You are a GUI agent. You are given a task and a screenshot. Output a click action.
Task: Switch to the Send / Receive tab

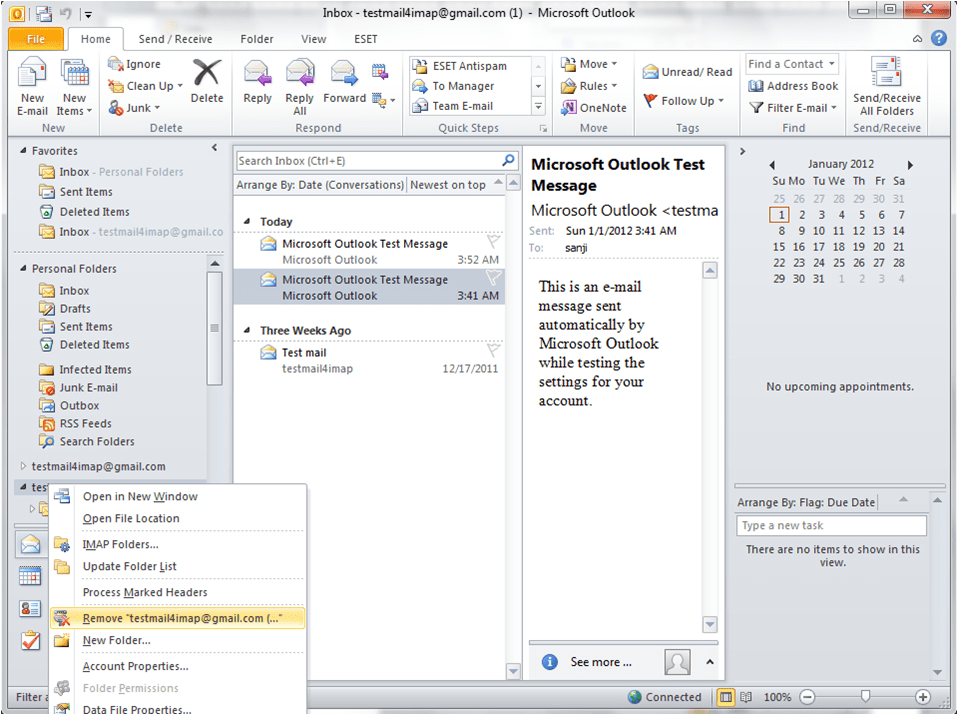(175, 39)
